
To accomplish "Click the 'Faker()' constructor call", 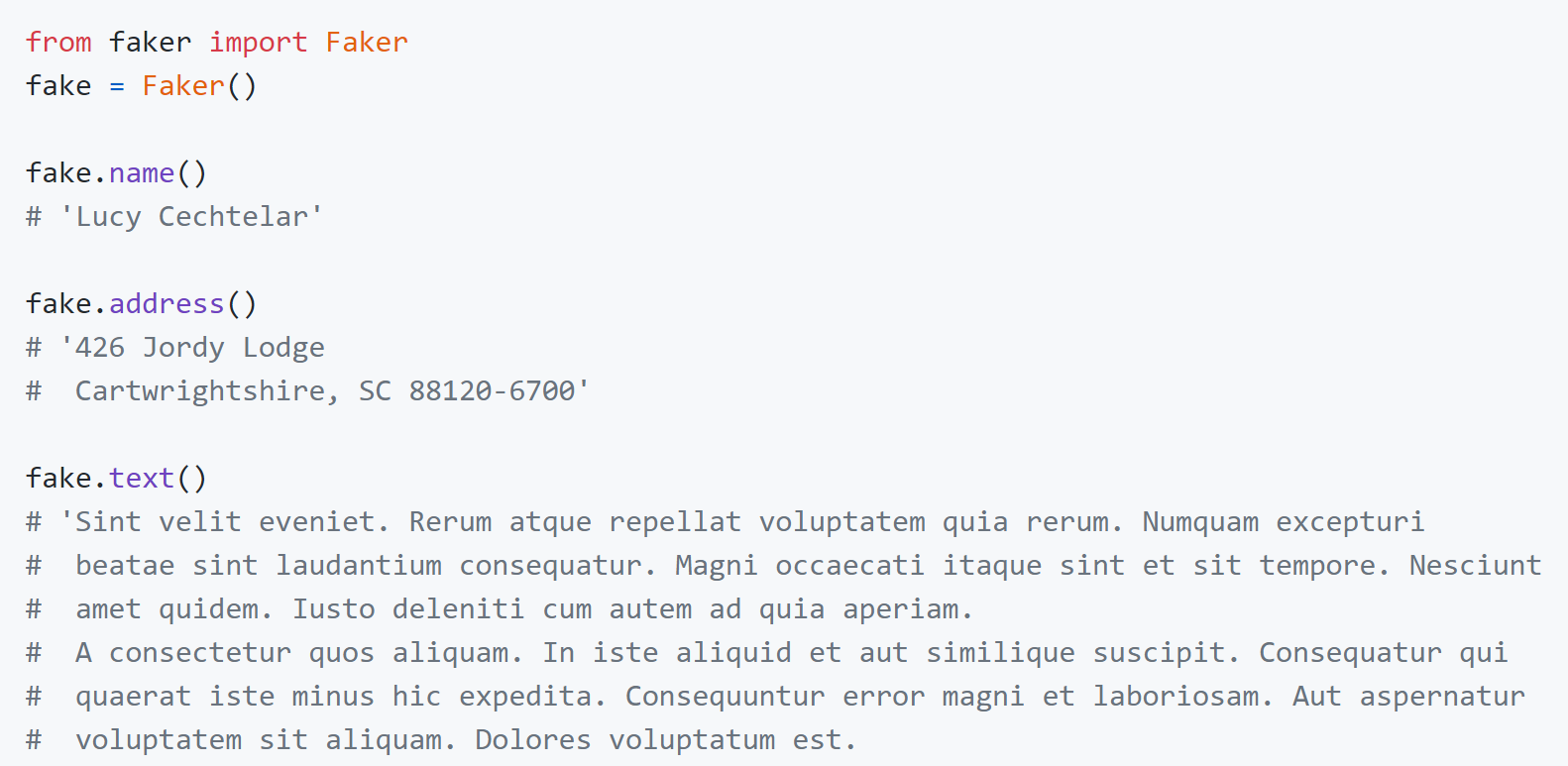I will tap(198, 86).
